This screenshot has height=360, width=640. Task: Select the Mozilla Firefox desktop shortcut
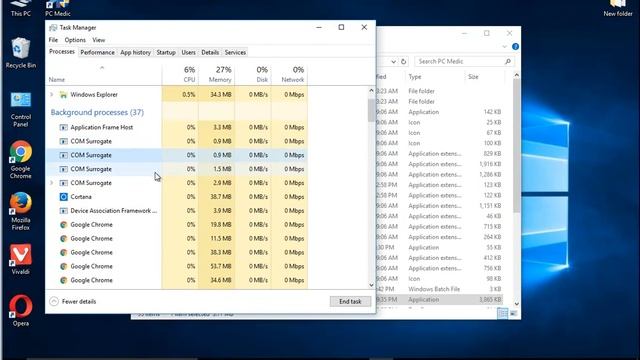(21, 211)
